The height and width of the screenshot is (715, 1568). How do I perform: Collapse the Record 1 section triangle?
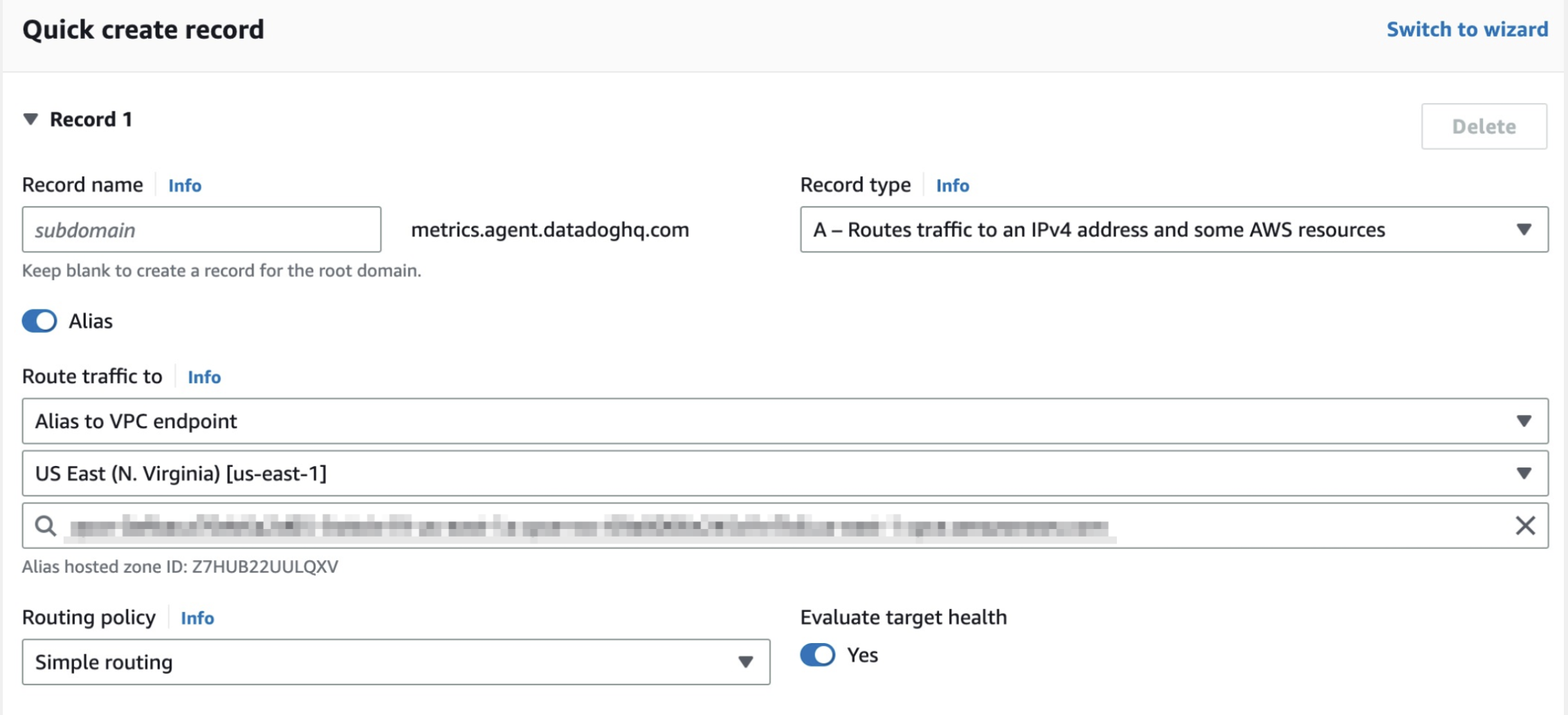pyautogui.click(x=30, y=119)
